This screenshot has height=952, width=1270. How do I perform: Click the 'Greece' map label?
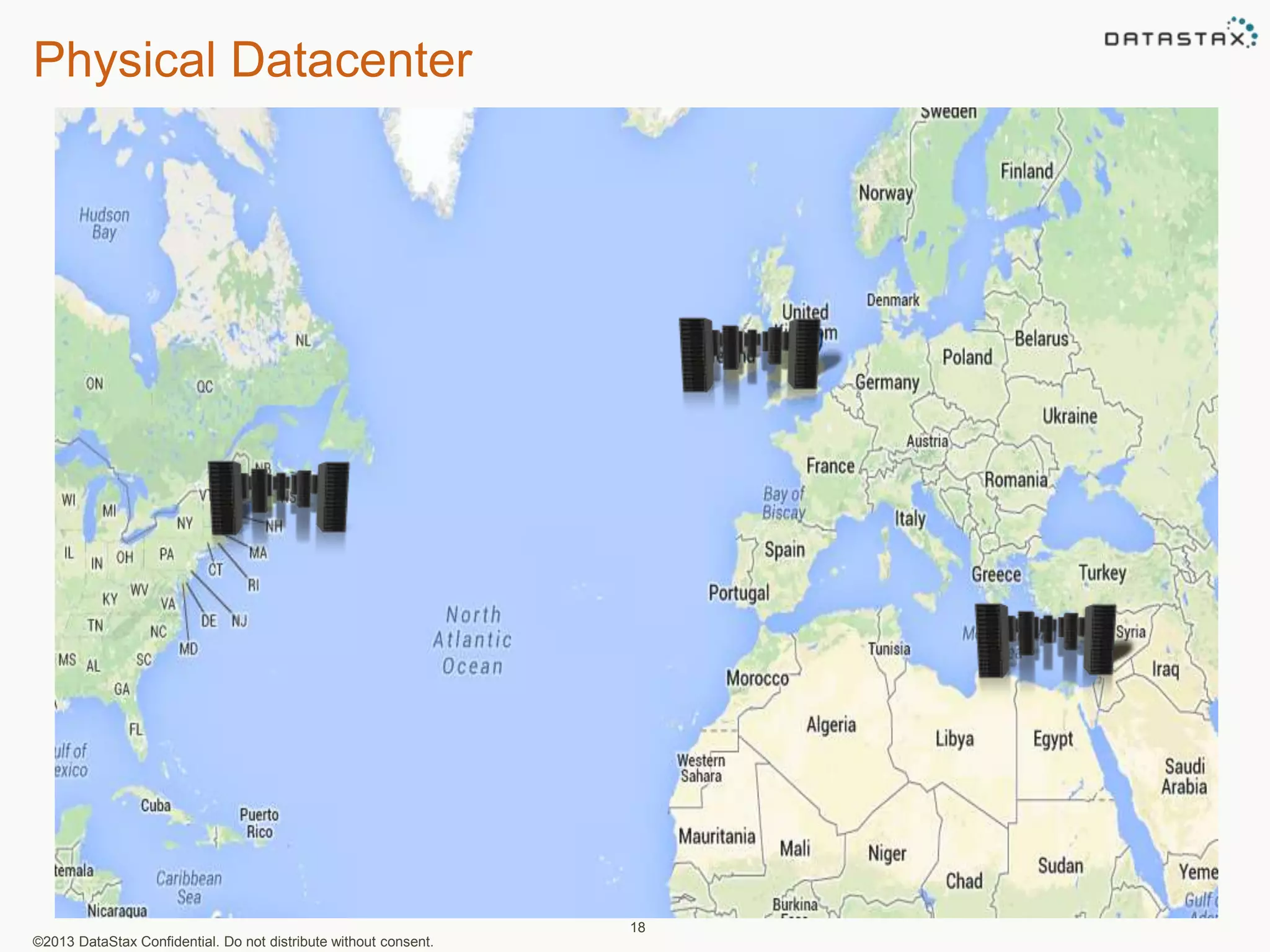click(x=996, y=575)
